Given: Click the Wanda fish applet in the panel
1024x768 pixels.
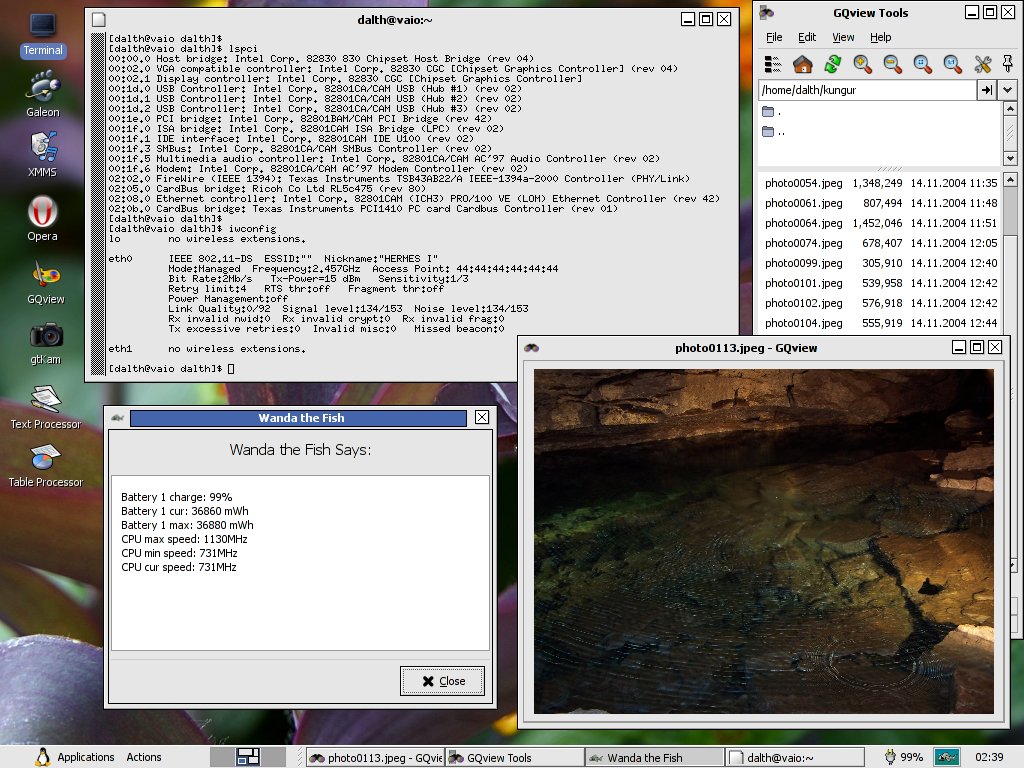Looking at the screenshot, I should pos(946,757).
